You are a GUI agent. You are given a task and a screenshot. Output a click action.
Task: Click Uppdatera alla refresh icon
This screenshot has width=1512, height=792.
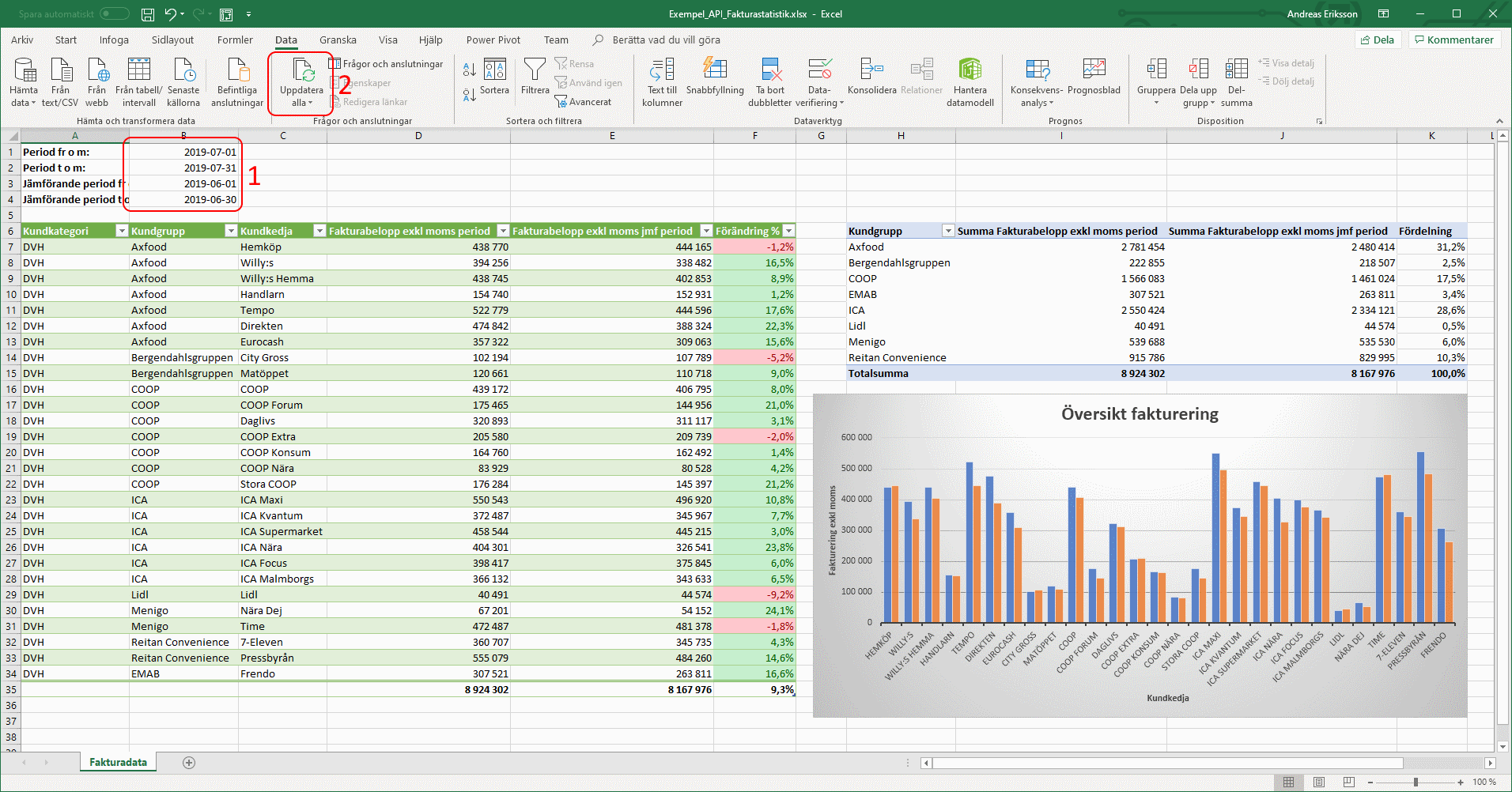click(x=303, y=70)
